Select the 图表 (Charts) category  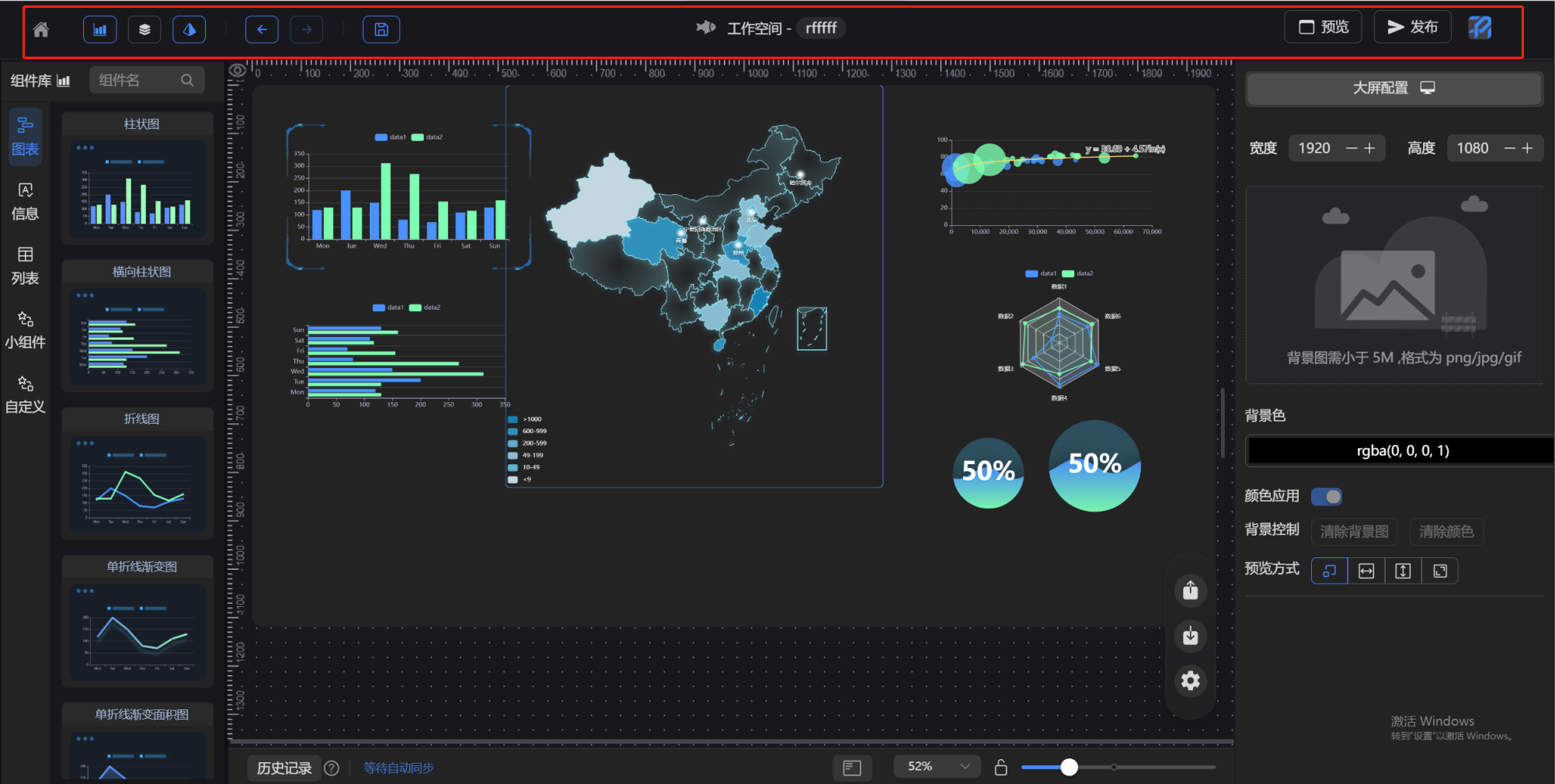(x=25, y=137)
